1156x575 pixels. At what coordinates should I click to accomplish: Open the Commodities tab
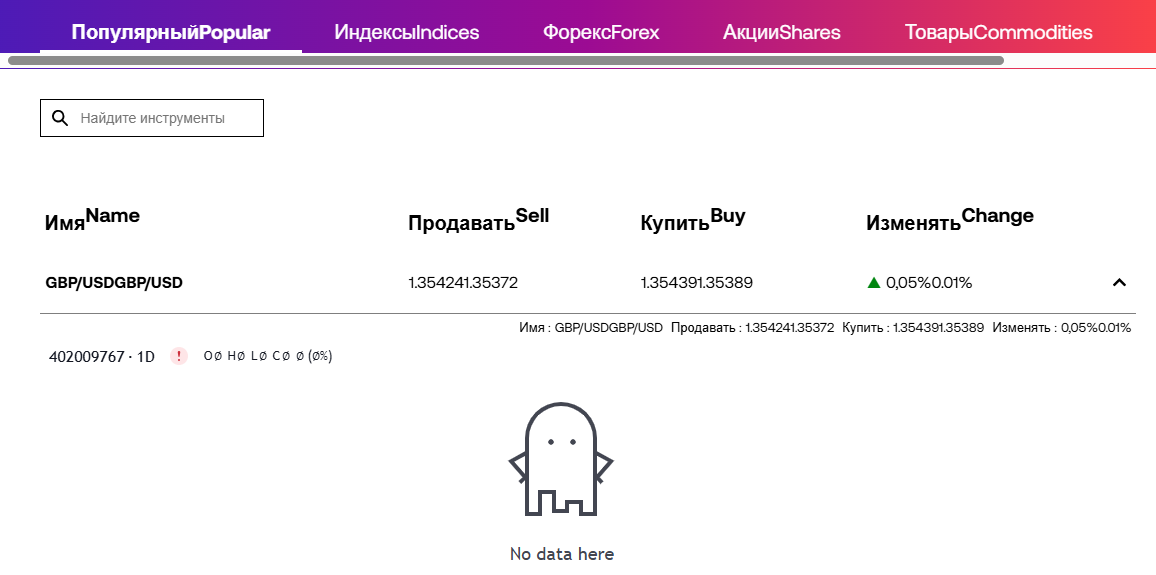998,32
